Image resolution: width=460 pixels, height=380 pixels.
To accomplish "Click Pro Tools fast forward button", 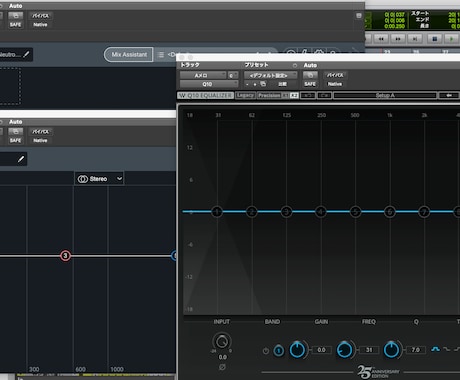I will 398,39.
